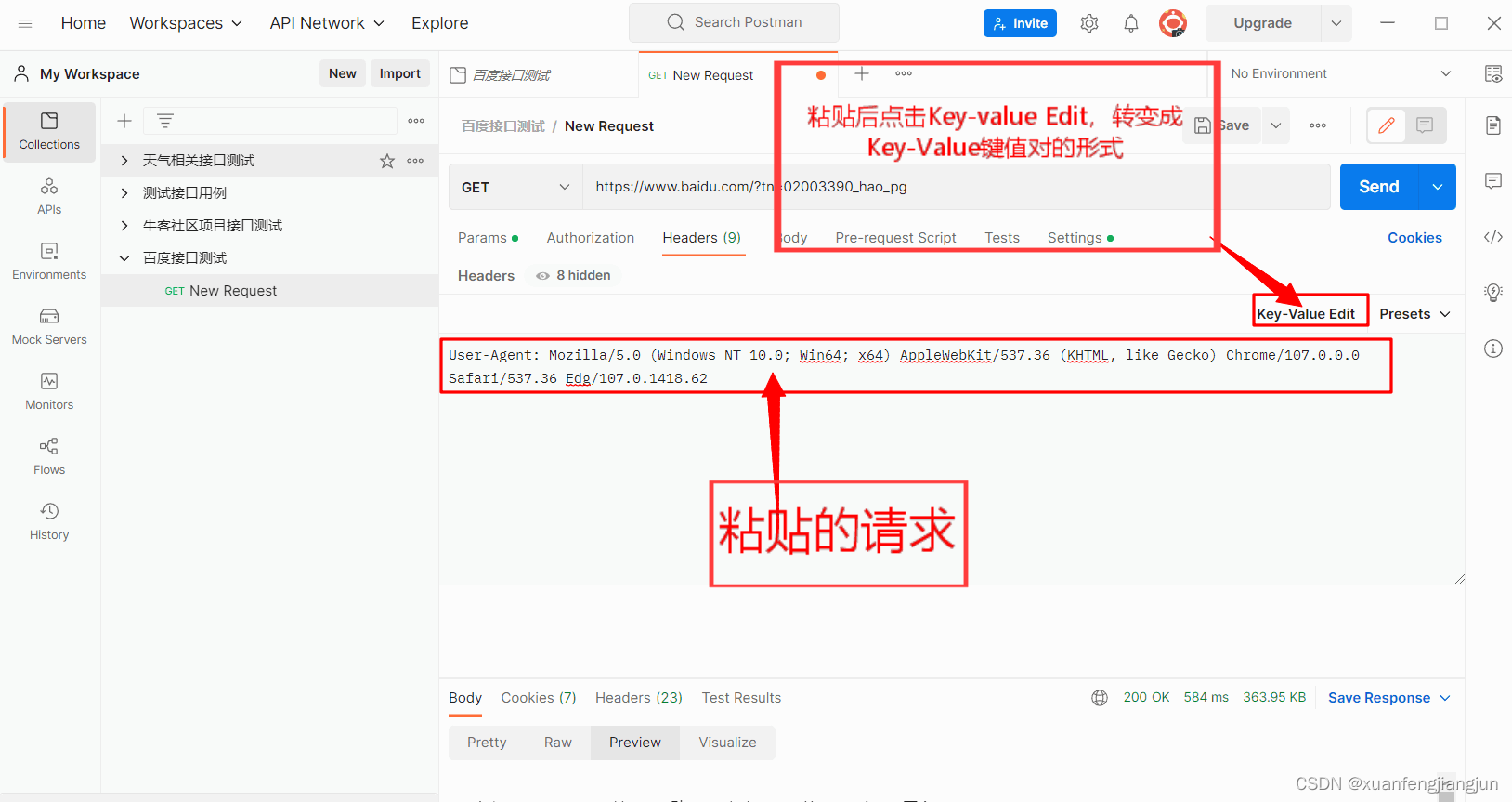
Task: Open the Upgrade dropdown arrow
Action: point(1336,23)
